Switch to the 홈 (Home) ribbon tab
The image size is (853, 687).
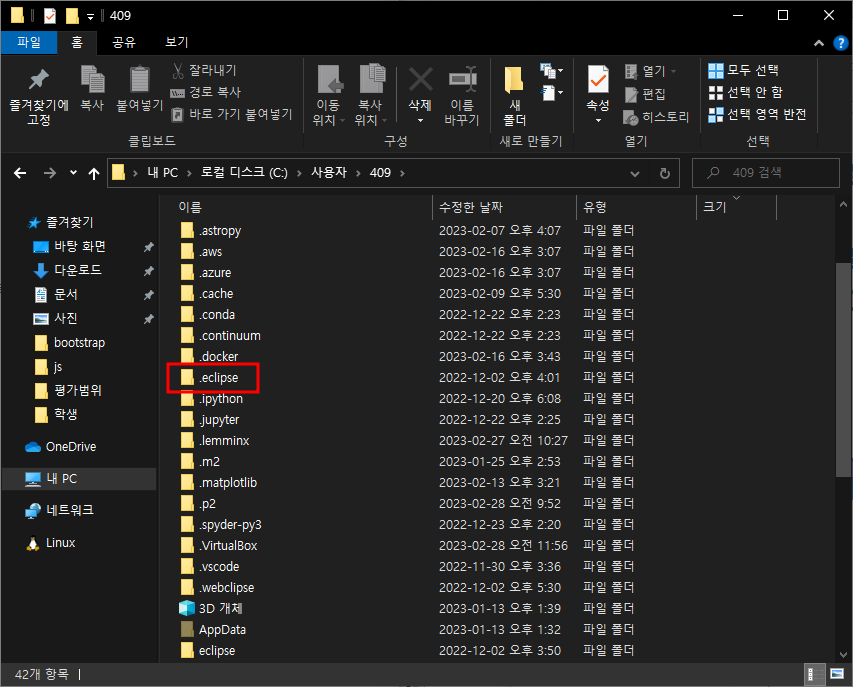tap(77, 42)
